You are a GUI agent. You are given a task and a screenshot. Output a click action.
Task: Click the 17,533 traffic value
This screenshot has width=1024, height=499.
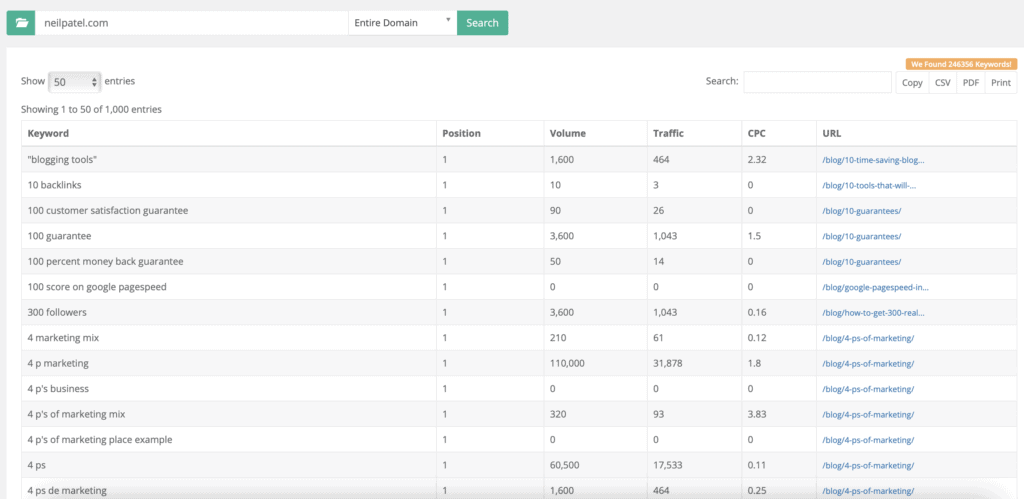coord(667,465)
